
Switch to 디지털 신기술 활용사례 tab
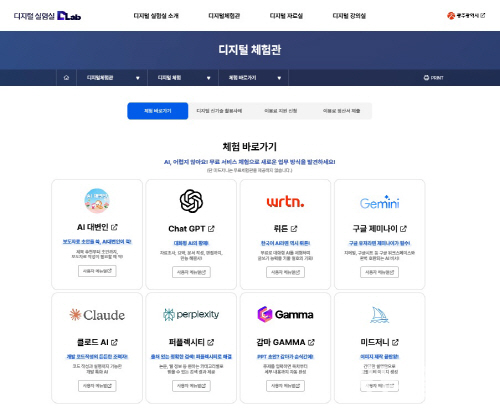[x=219, y=111]
